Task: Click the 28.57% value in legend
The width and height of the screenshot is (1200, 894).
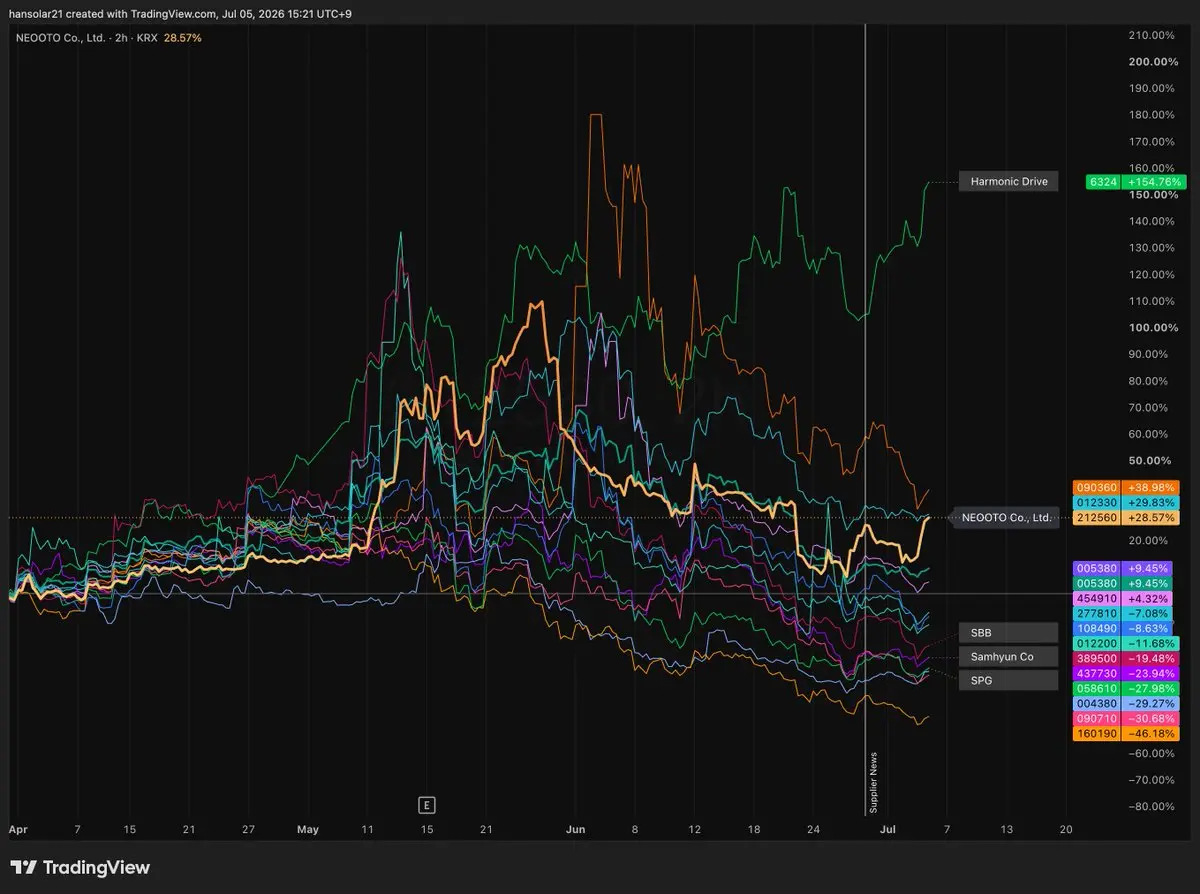Action: (183, 37)
